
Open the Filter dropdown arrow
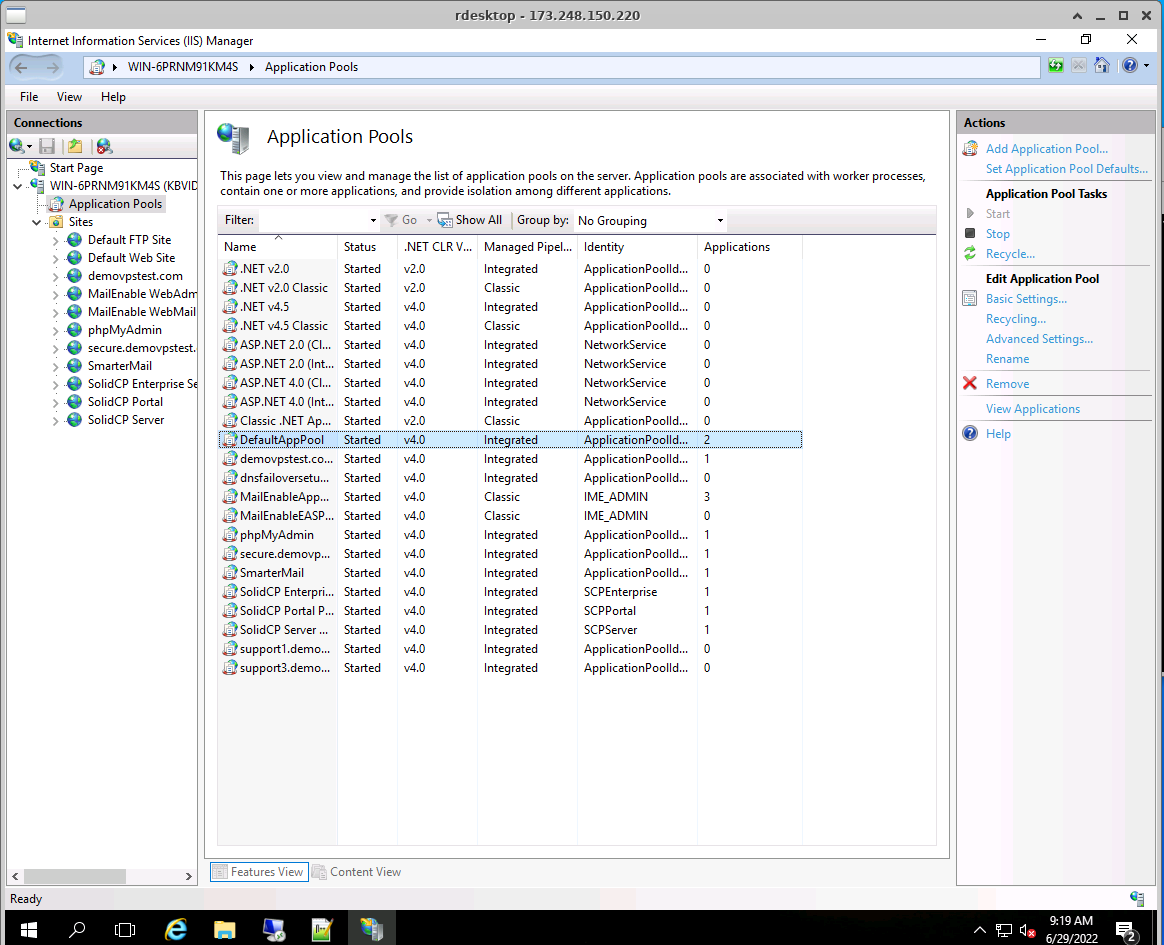[373, 220]
